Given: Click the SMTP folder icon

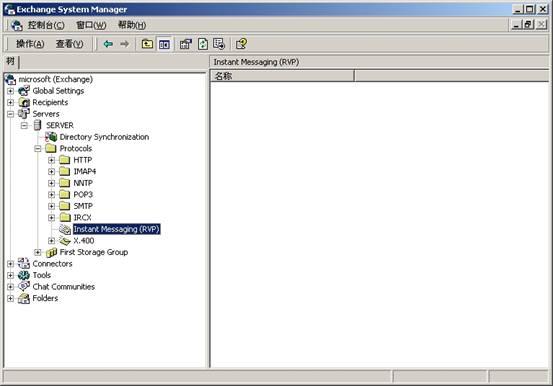Looking at the screenshot, I should (x=65, y=206).
